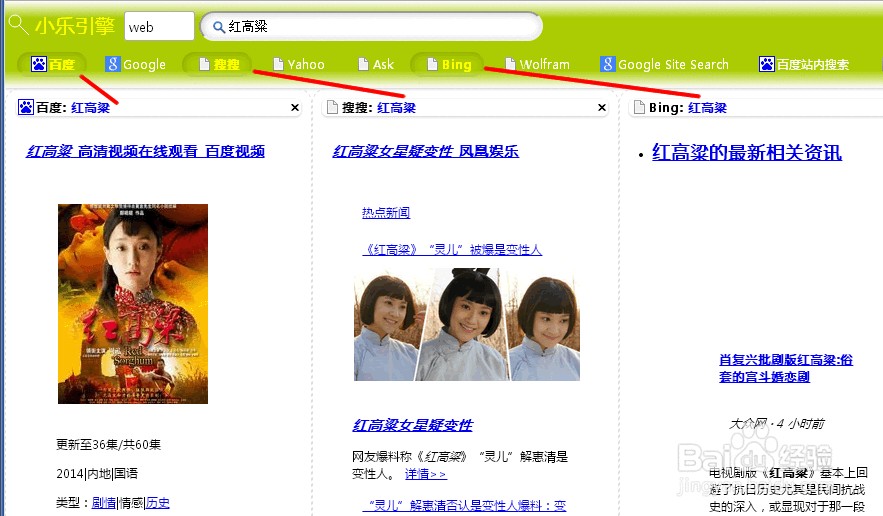Select the Google search engine tab
Screen dimensions: 883x516
pyautogui.click(x=135, y=64)
